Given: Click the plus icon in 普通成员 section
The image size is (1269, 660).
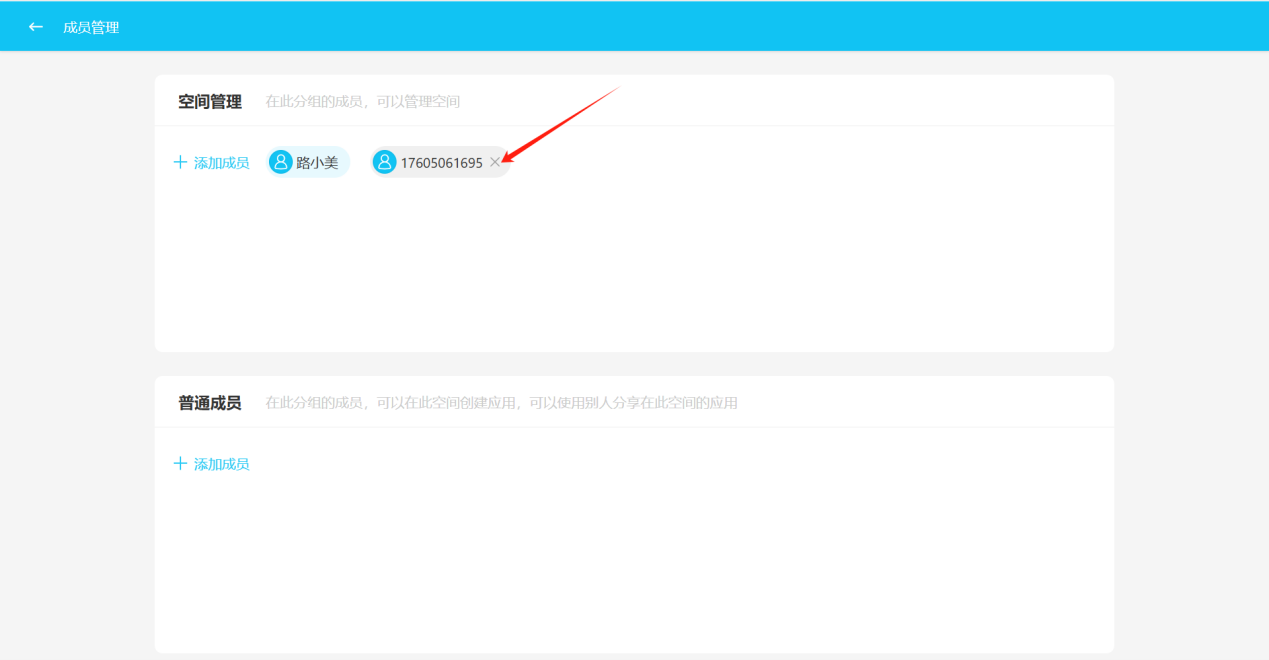Looking at the screenshot, I should [180, 463].
